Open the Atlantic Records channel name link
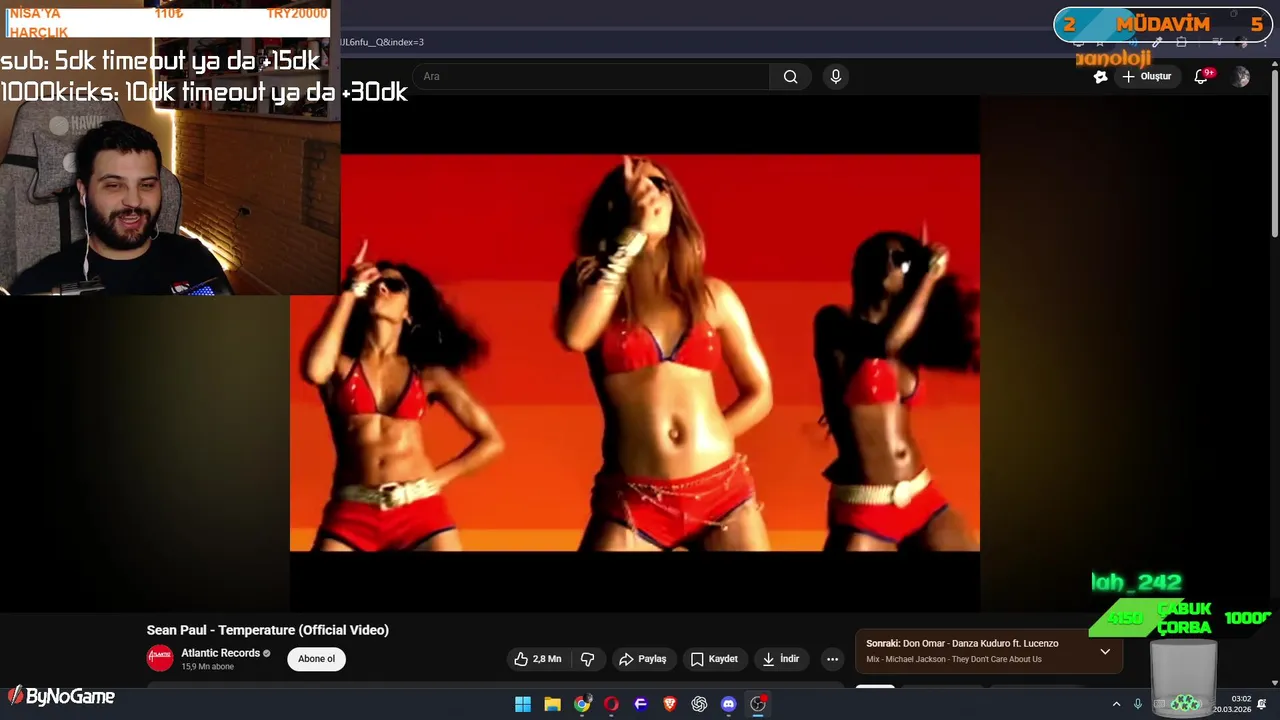This screenshot has height=720, width=1280. coord(220,653)
